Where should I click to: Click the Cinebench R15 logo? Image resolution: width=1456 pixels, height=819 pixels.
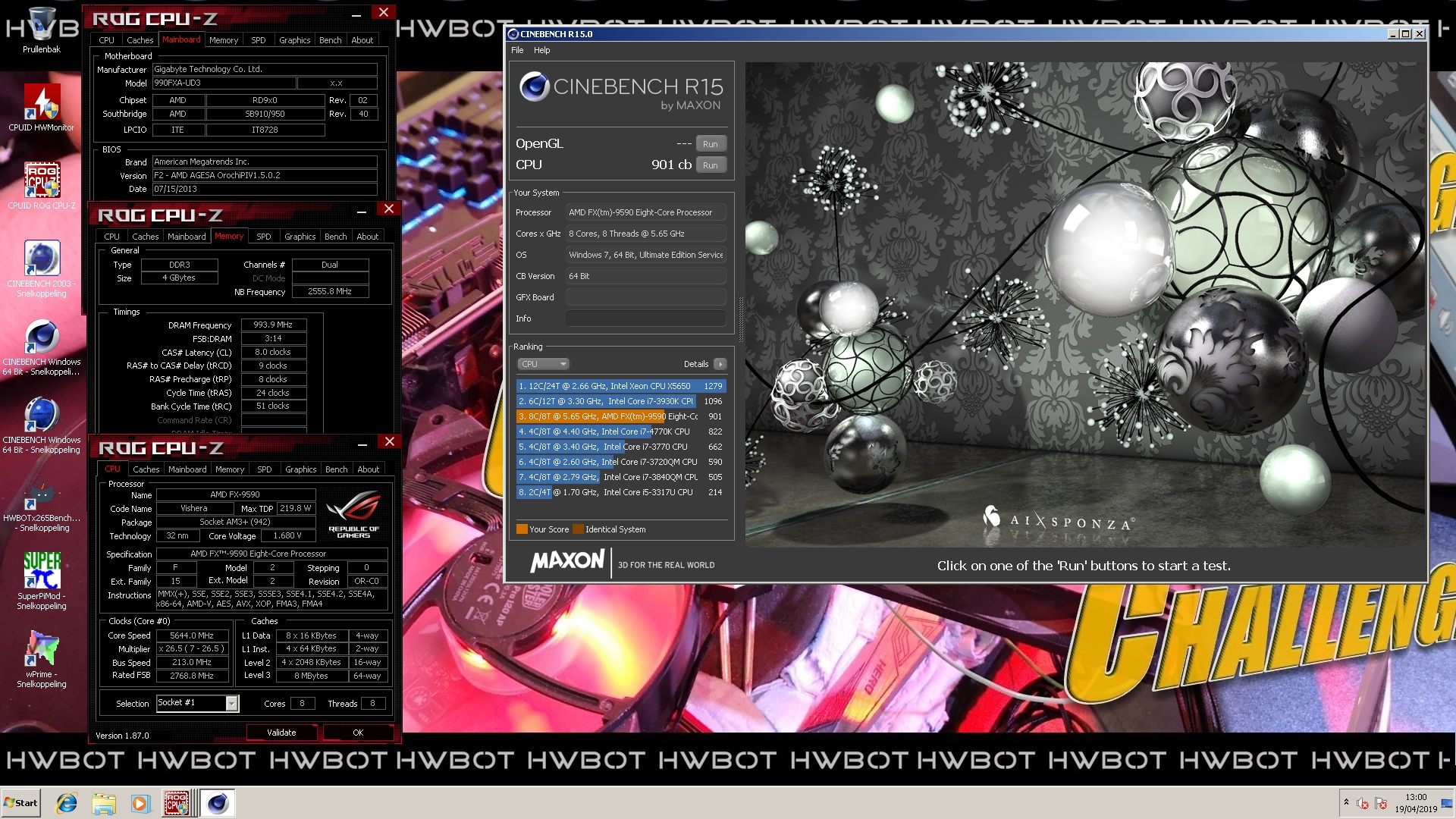(x=621, y=92)
